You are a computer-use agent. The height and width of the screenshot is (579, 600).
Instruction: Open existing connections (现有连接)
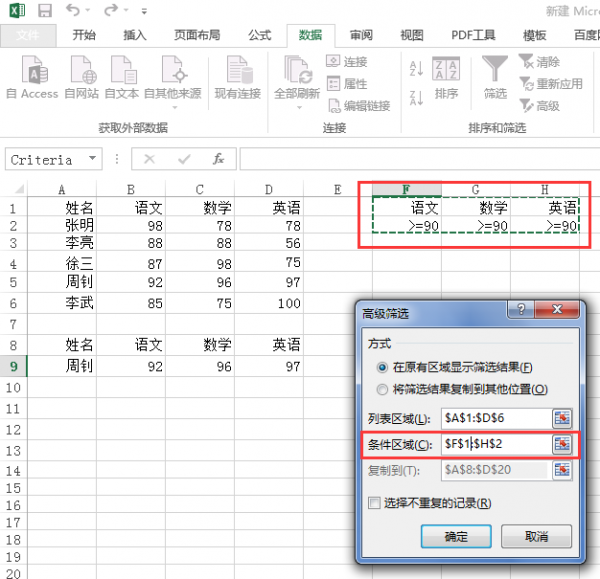coord(238,77)
